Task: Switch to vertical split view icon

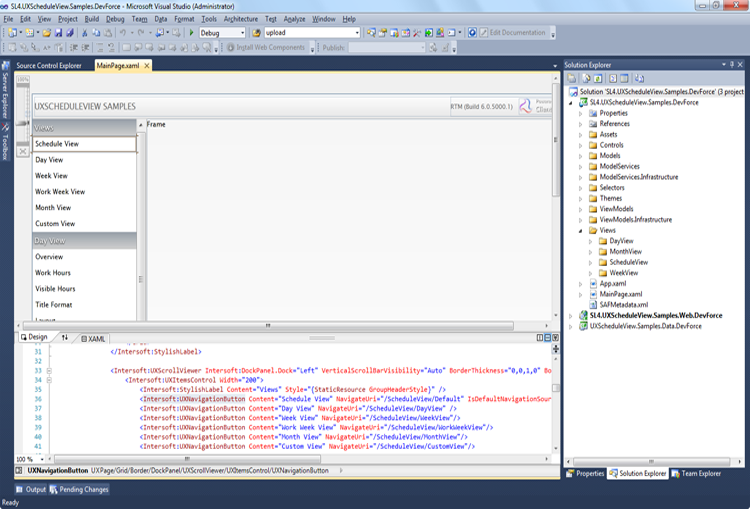Action: (x=540, y=338)
